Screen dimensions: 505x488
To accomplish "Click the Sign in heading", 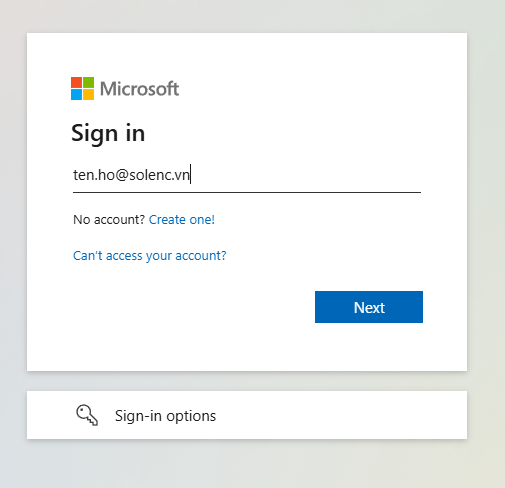I will tap(108, 133).
